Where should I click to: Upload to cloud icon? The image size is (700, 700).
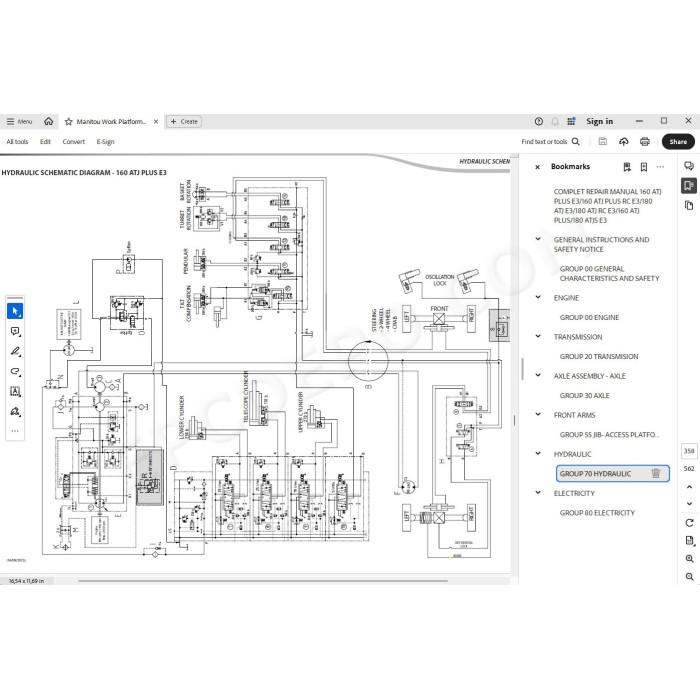(624, 142)
